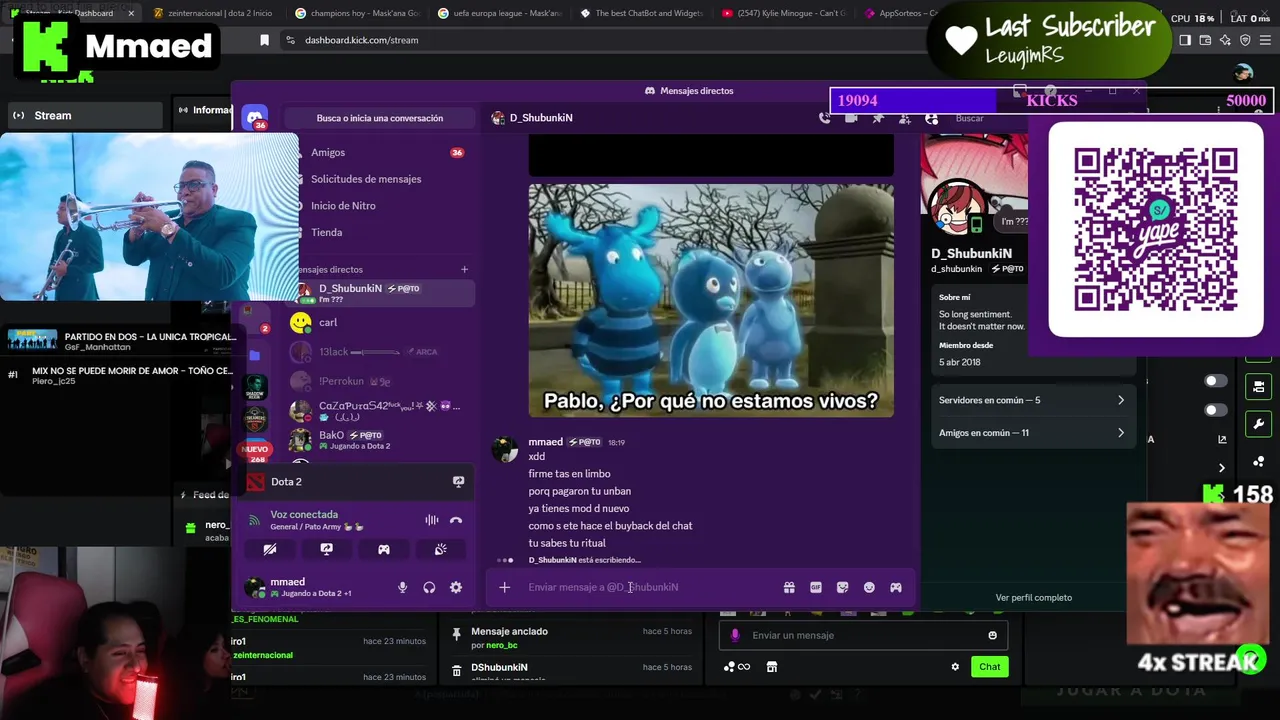Click Busca o inicia una conversación
Viewport: 1280px width, 720px height.
tap(380, 118)
